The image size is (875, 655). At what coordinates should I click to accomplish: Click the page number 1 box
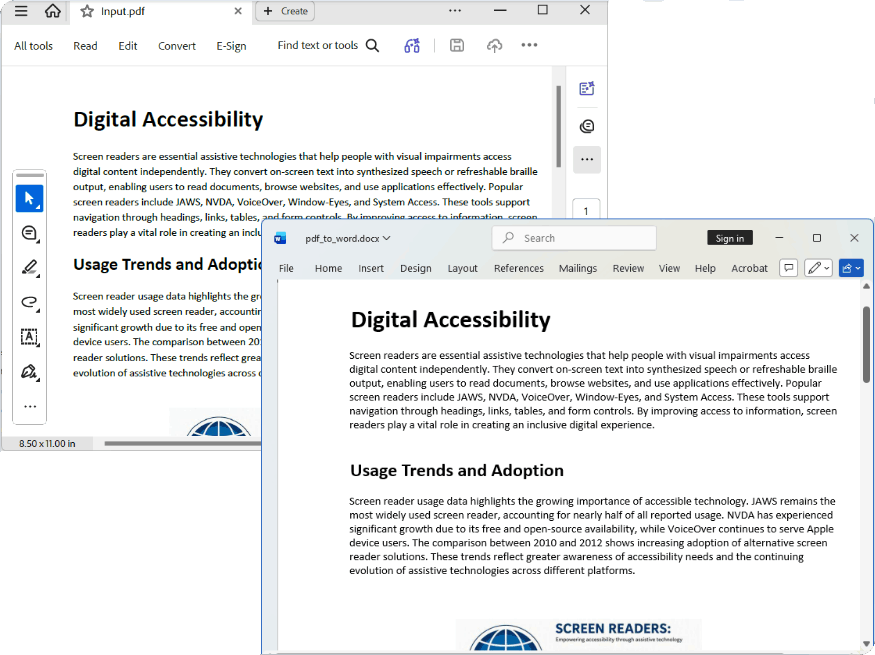coord(586,210)
